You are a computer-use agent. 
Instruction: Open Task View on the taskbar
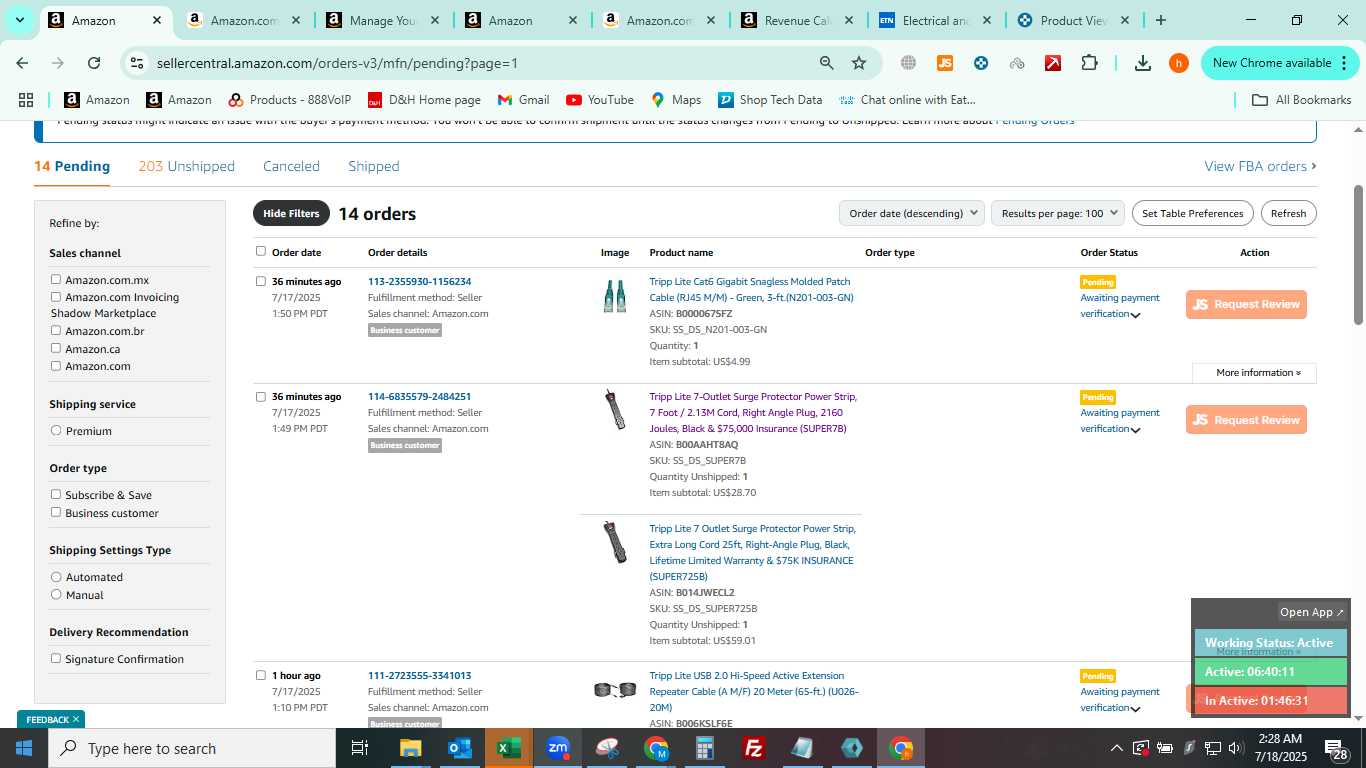pos(361,748)
